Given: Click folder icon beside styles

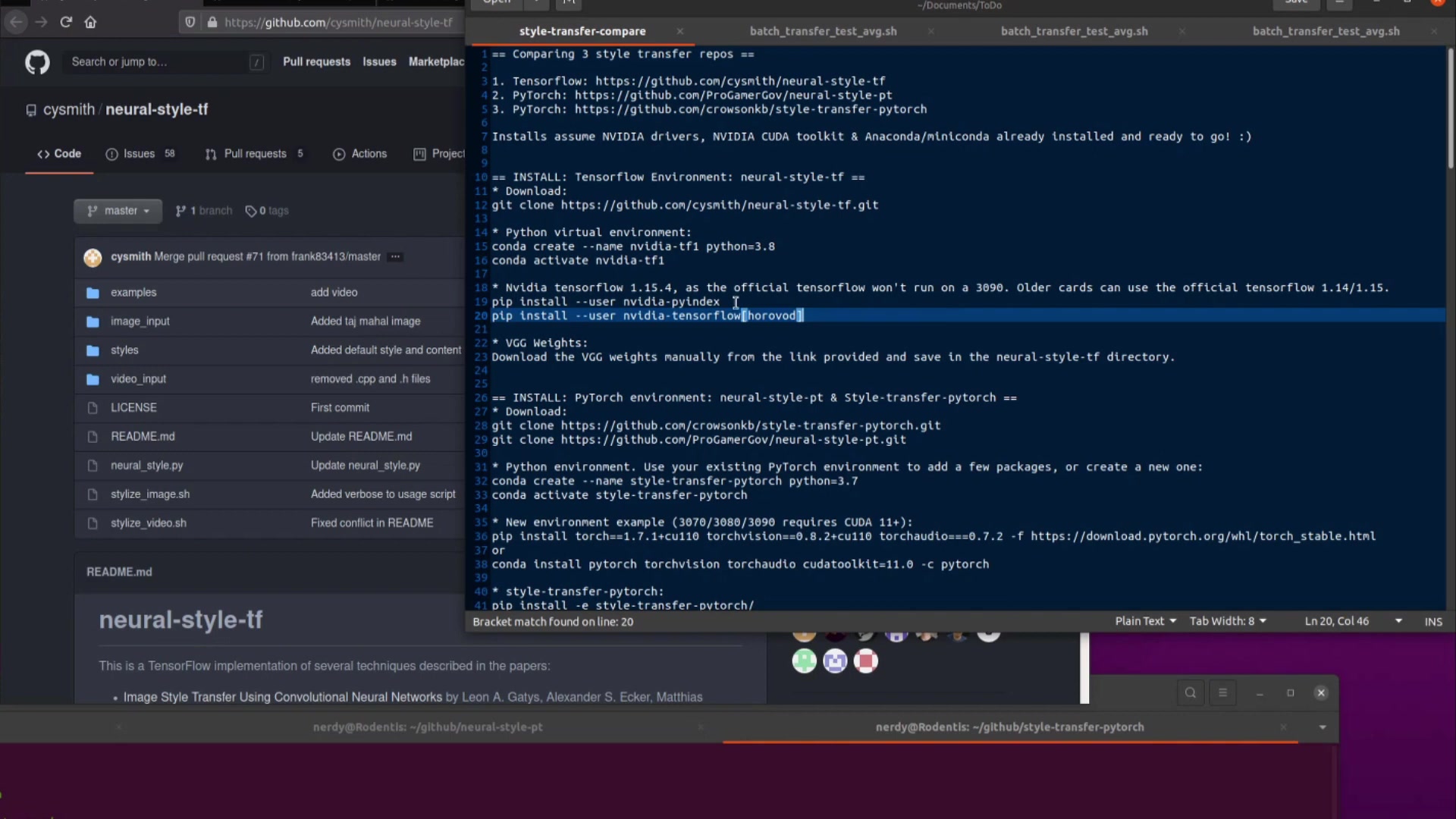Looking at the screenshot, I should click(93, 350).
